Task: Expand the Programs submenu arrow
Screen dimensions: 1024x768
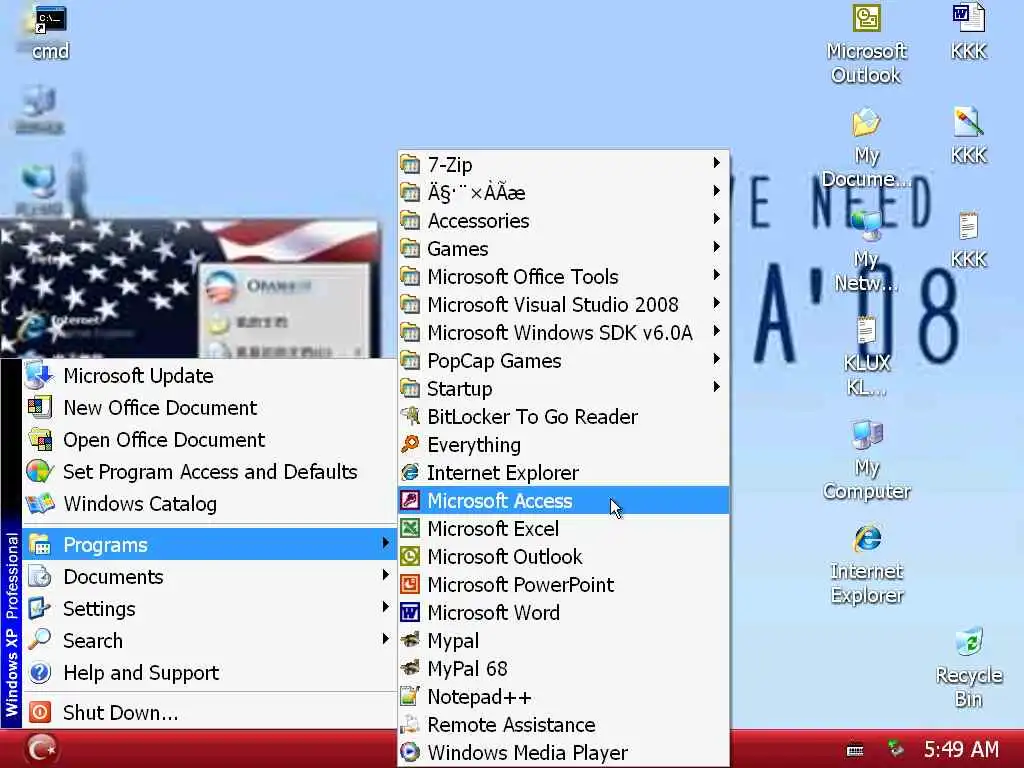Action: (385, 543)
